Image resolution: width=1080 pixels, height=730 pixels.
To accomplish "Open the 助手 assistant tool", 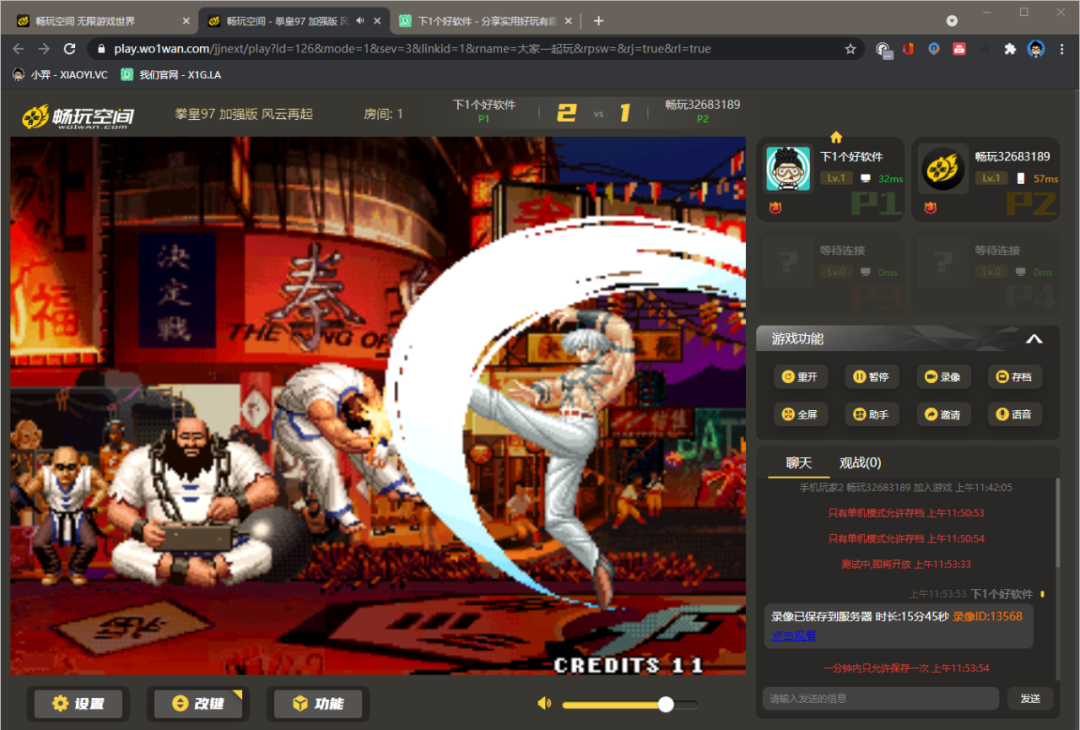I will click(871, 414).
